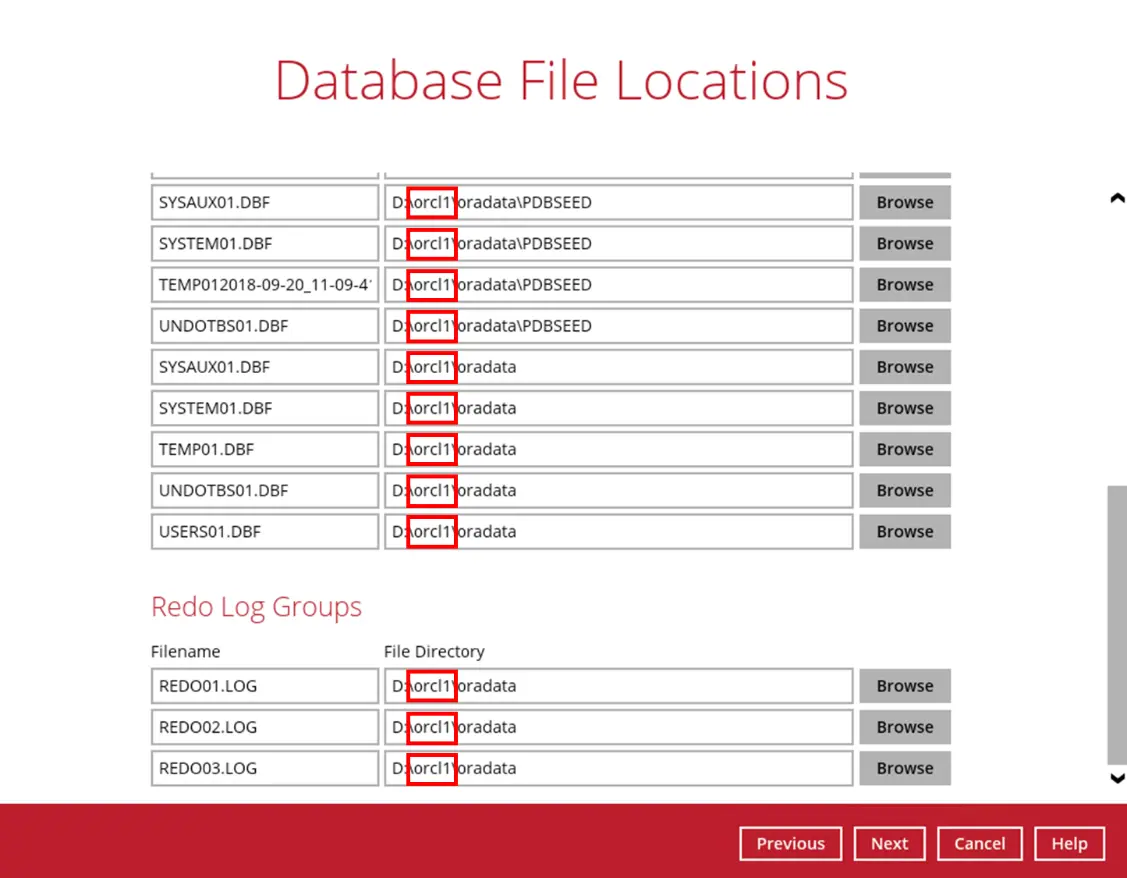Browse for TEMP01.DBF oradata directory
The width and height of the screenshot is (1127, 878).
903,449
